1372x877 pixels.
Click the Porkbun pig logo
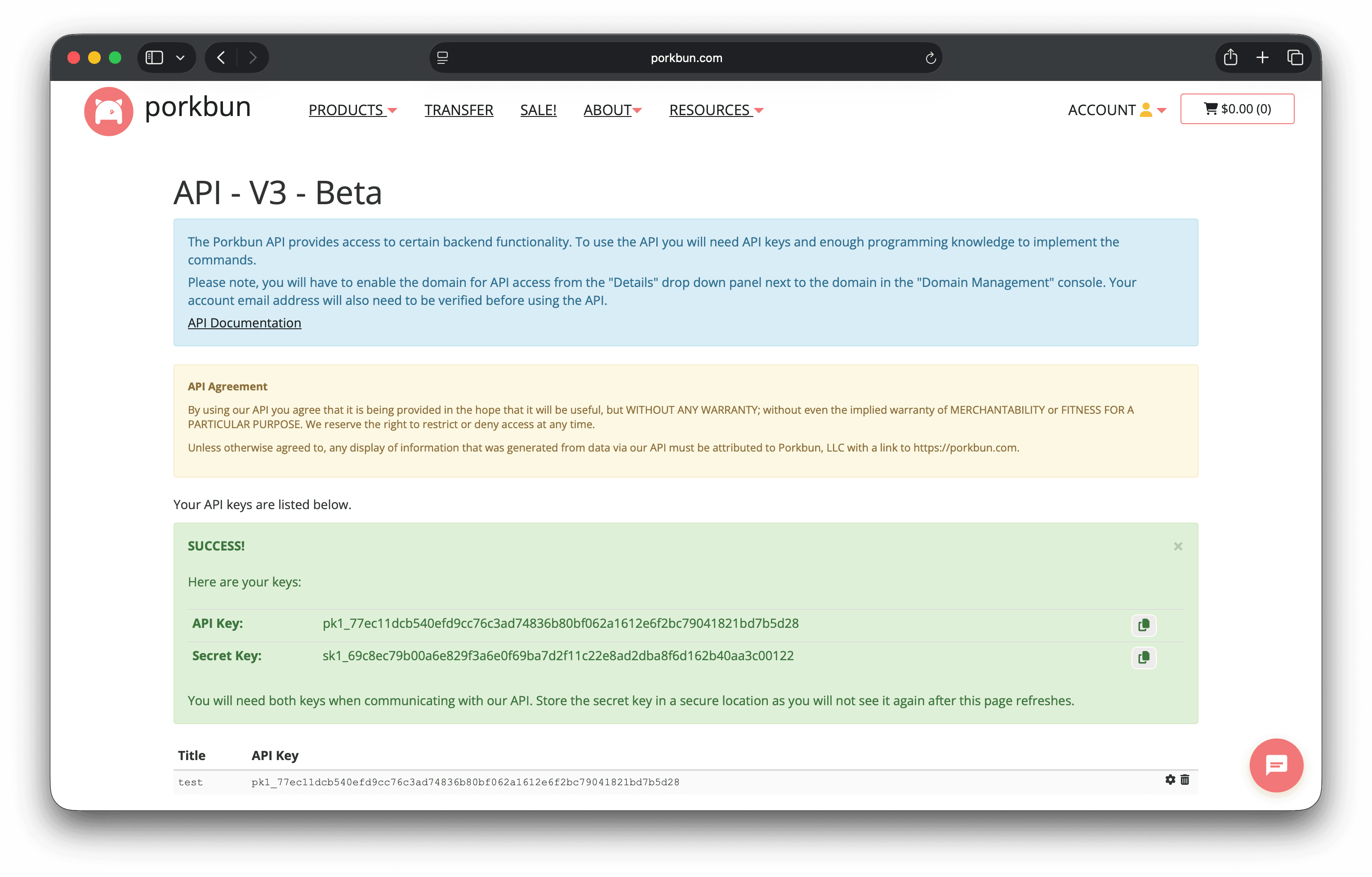(109, 111)
